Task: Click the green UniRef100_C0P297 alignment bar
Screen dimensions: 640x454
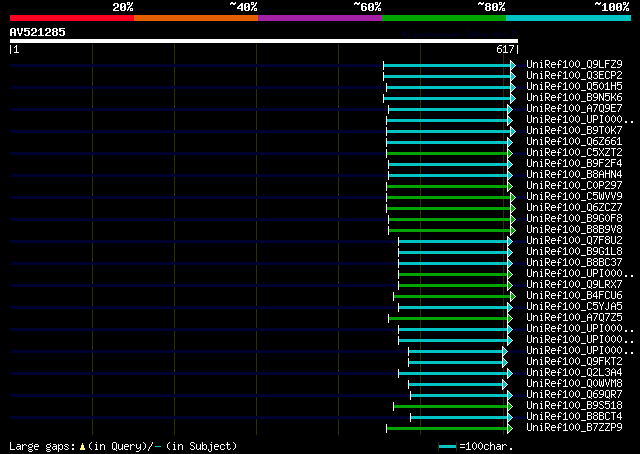Action: 447,187
